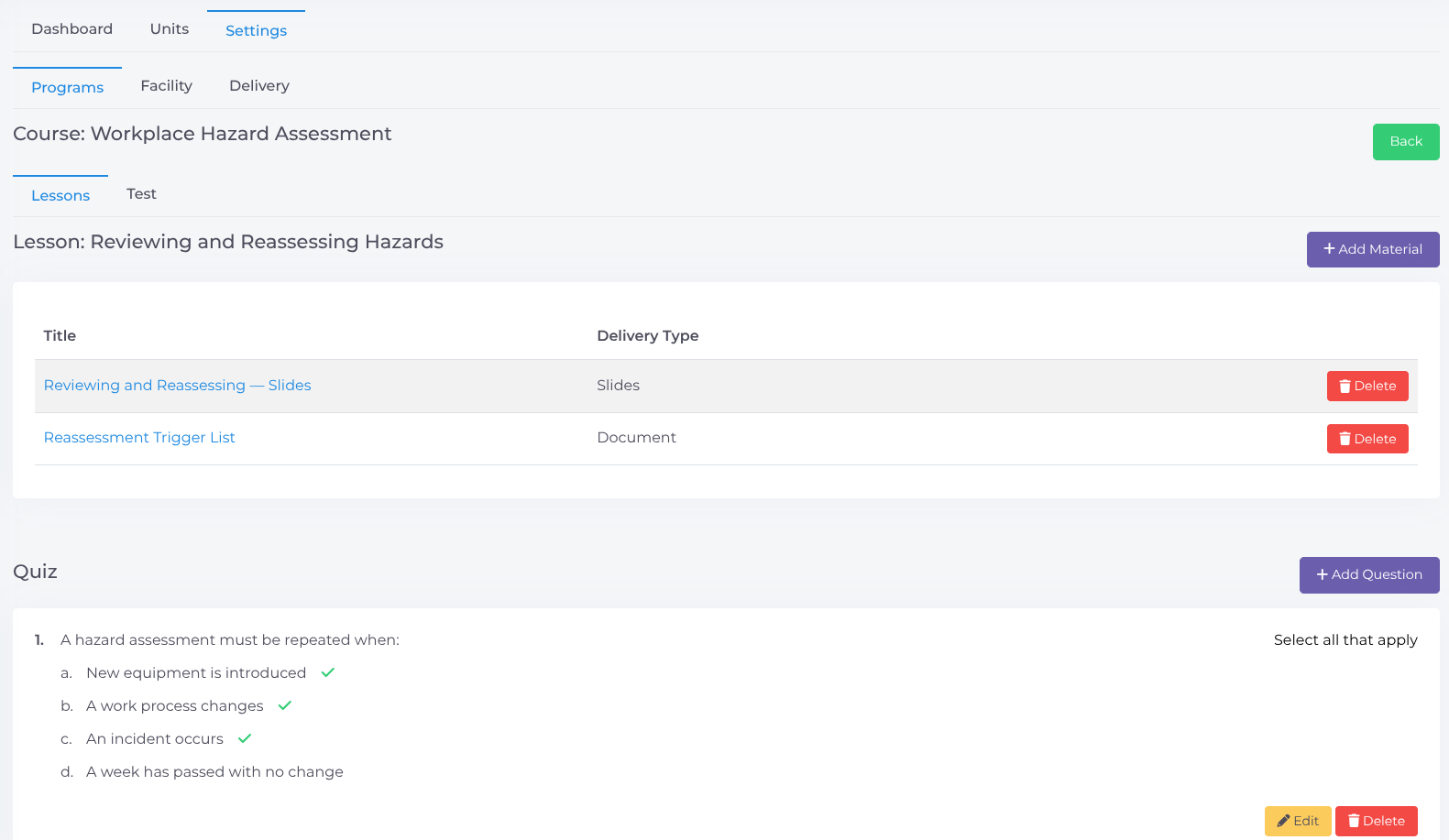
Task: Click the green Back button
Action: click(1406, 142)
